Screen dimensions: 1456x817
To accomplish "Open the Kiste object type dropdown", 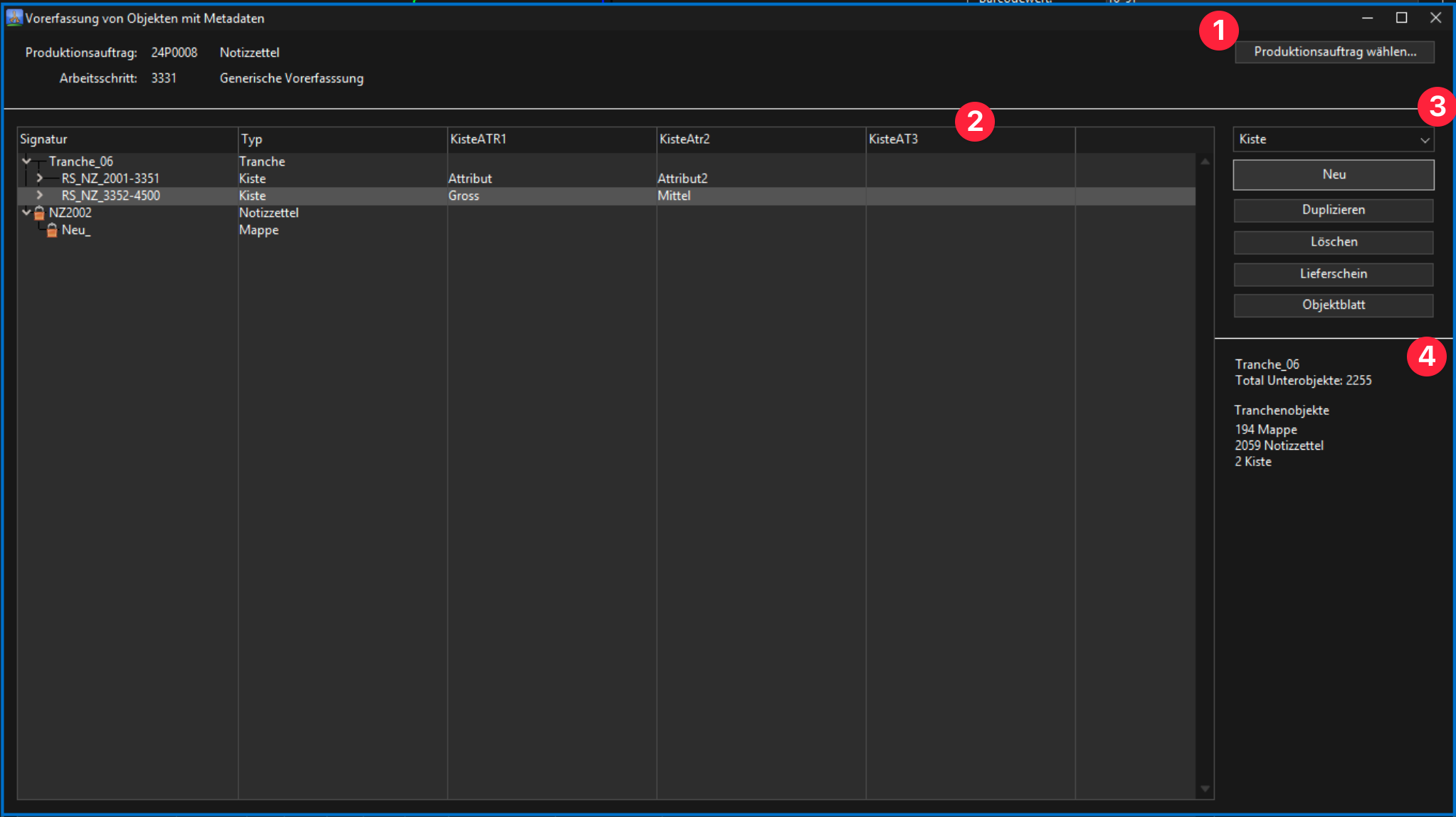I will [x=1333, y=139].
